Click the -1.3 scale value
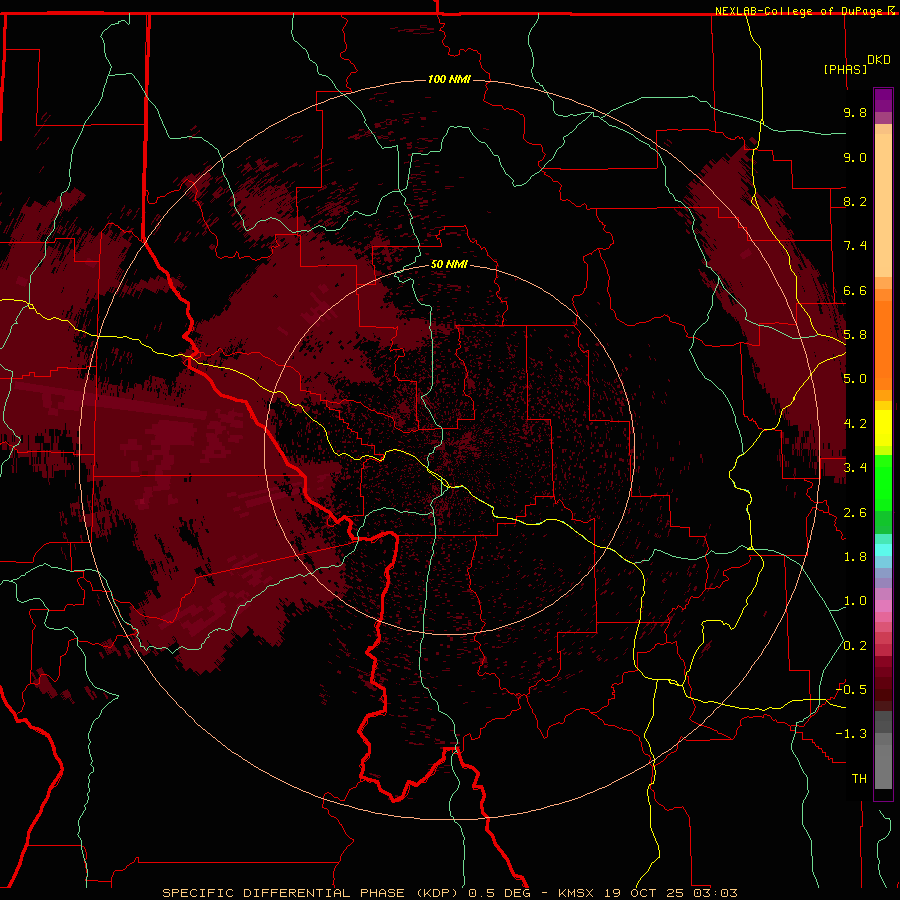This screenshot has height=900, width=900. pos(851,734)
